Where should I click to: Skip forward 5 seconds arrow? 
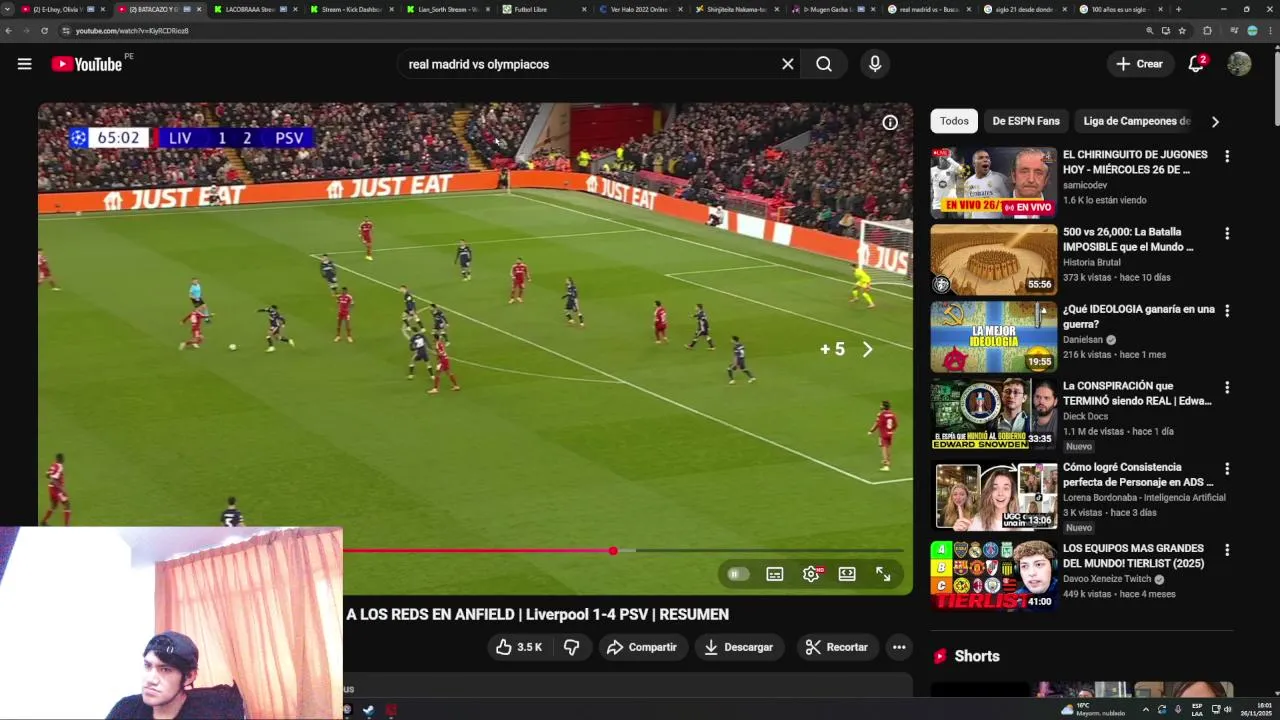pos(867,349)
